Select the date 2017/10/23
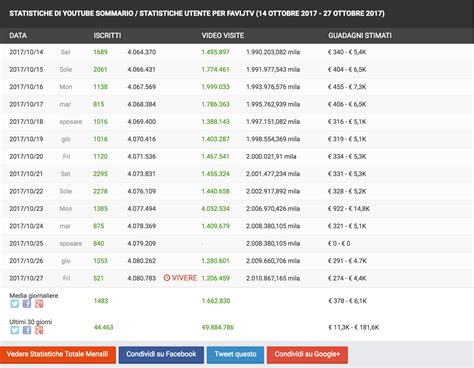 (x=26, y=209)
